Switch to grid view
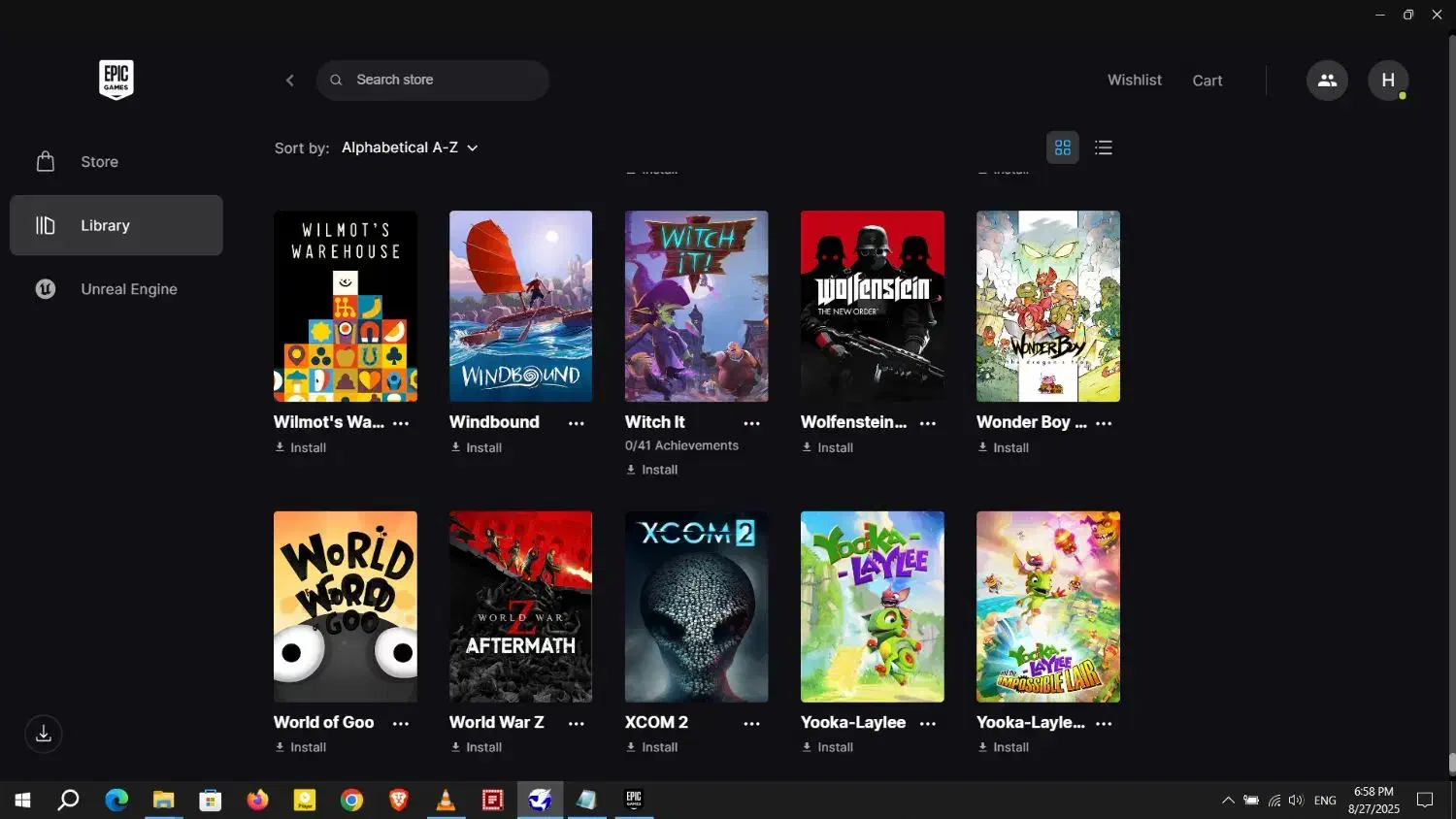1456x819 pixels. point(1063,147)
